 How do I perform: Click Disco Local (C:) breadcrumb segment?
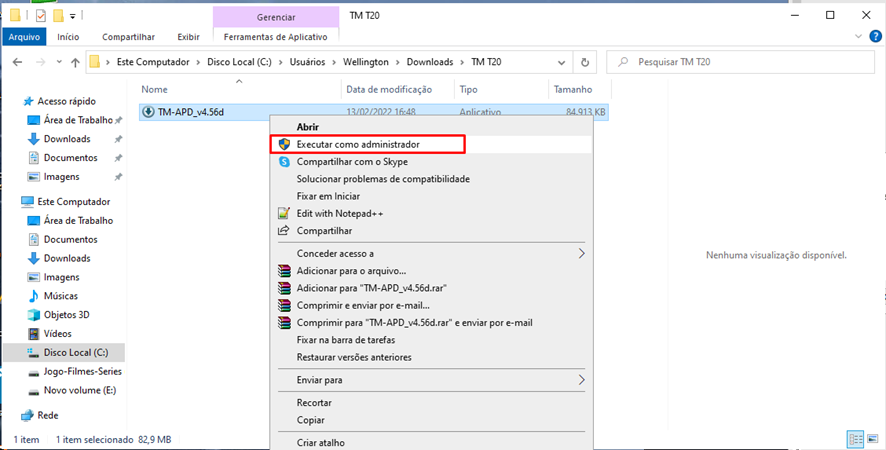(240, 62)
